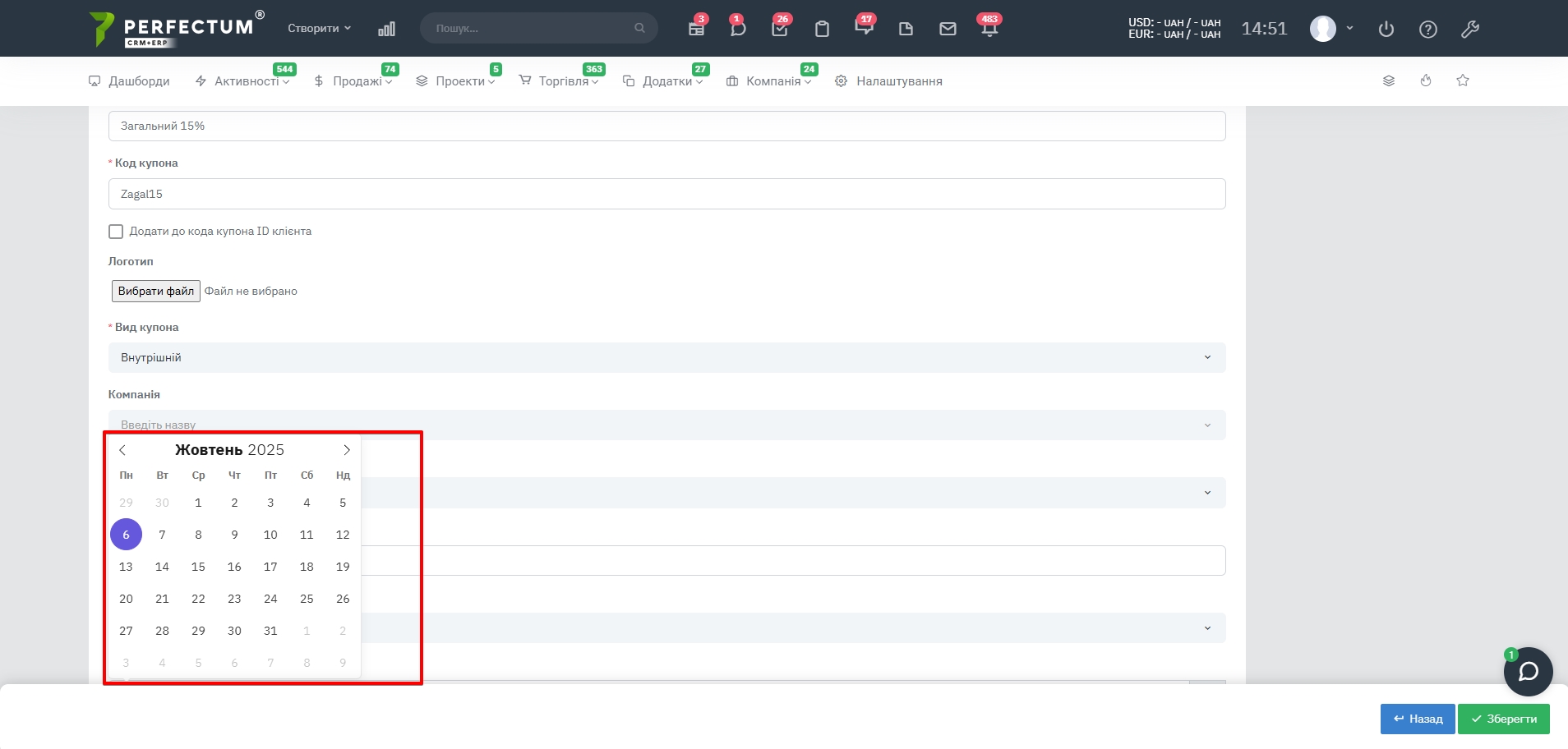Open the 'Створити' dropdown menu
This screenshot has height=749, width=1568.
coord(319,28)
